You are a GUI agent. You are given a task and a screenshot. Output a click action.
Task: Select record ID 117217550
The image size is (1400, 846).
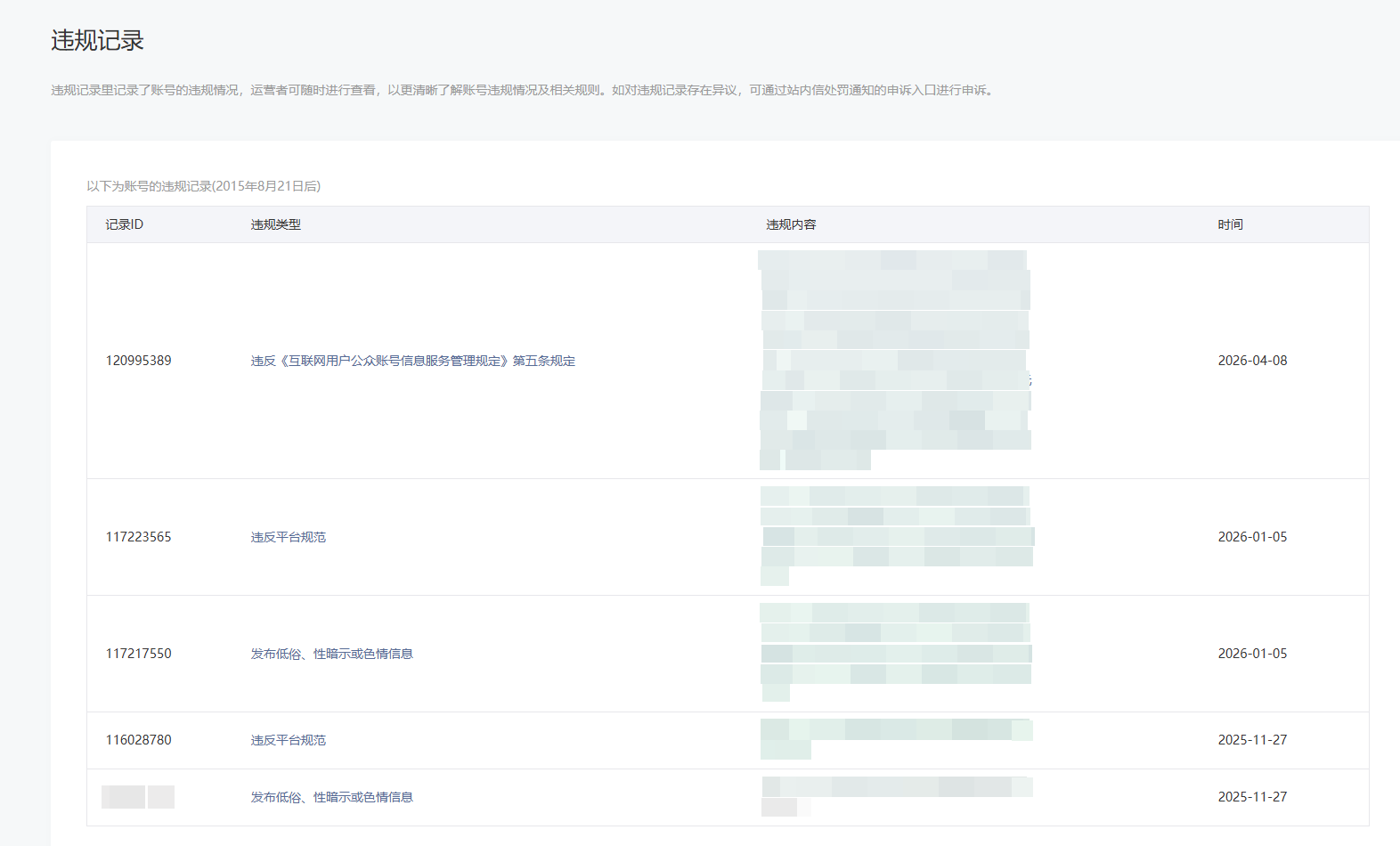pyautogui.click(x=138, y=654)
